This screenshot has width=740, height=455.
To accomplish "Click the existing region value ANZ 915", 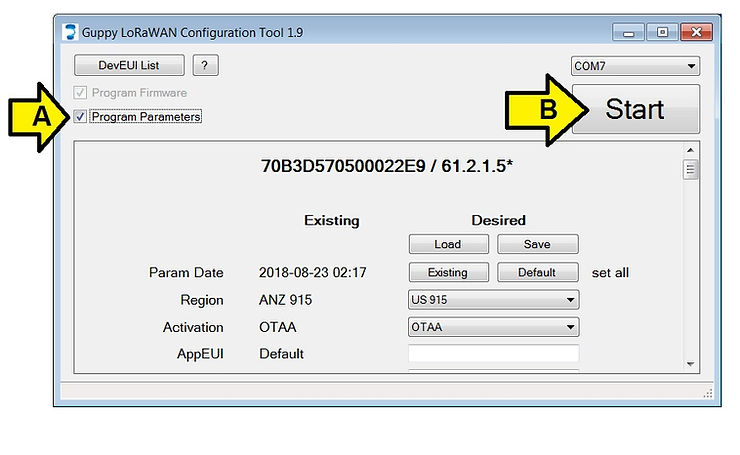I will click(x=286, y=300).
